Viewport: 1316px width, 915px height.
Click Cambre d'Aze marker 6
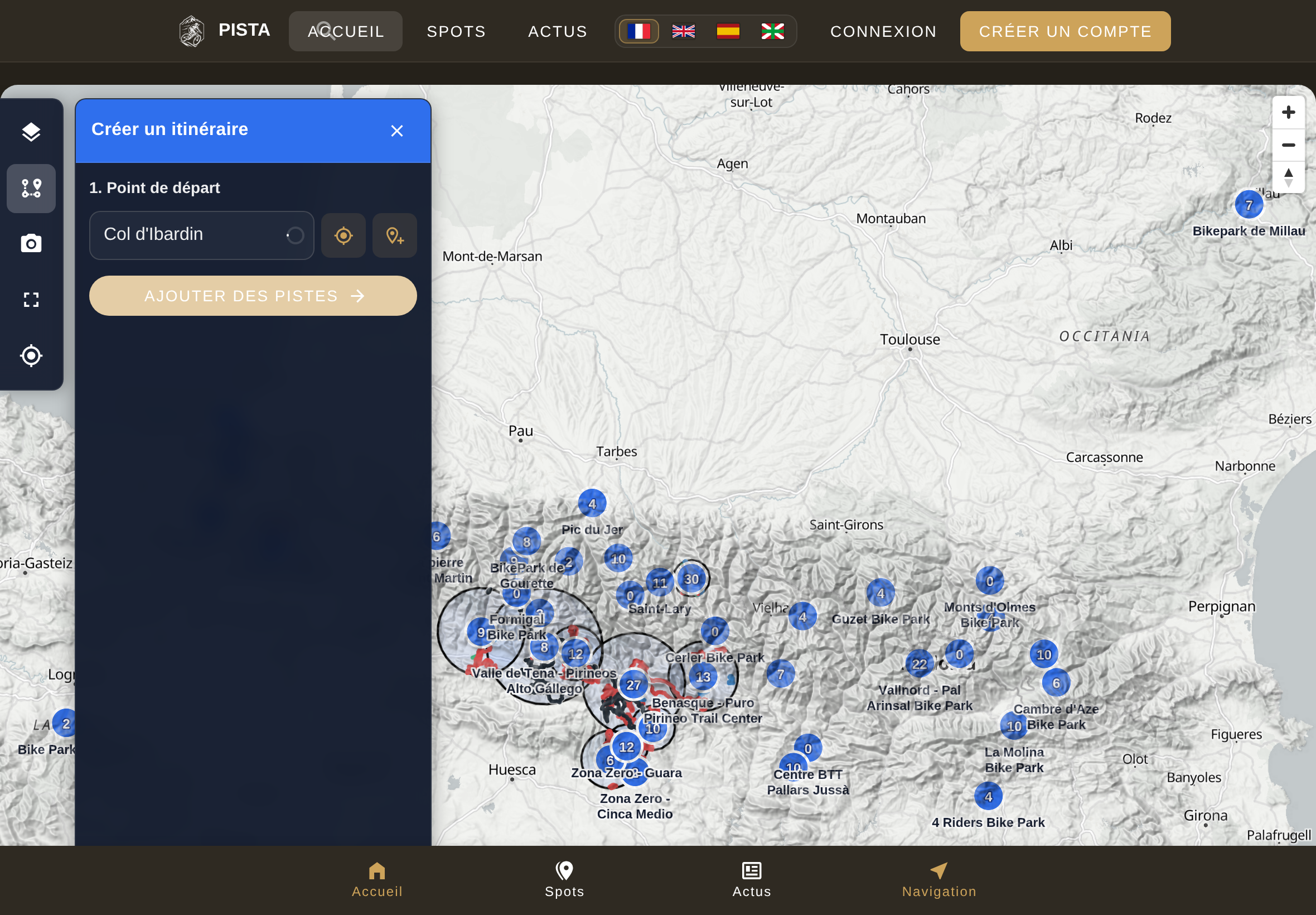tap(1056, 683)
